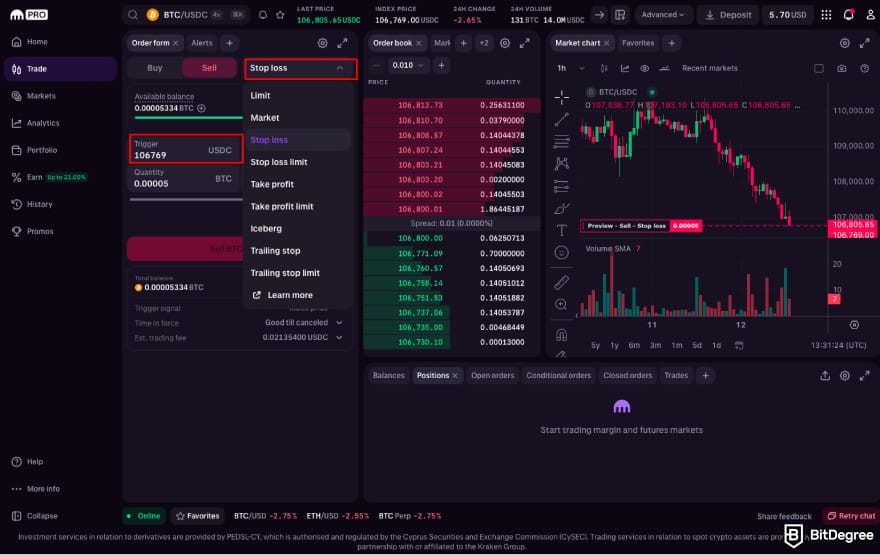
Task: Increase price grouping with plus stepper
Action: pyautogui.click(x=441, y=65)
